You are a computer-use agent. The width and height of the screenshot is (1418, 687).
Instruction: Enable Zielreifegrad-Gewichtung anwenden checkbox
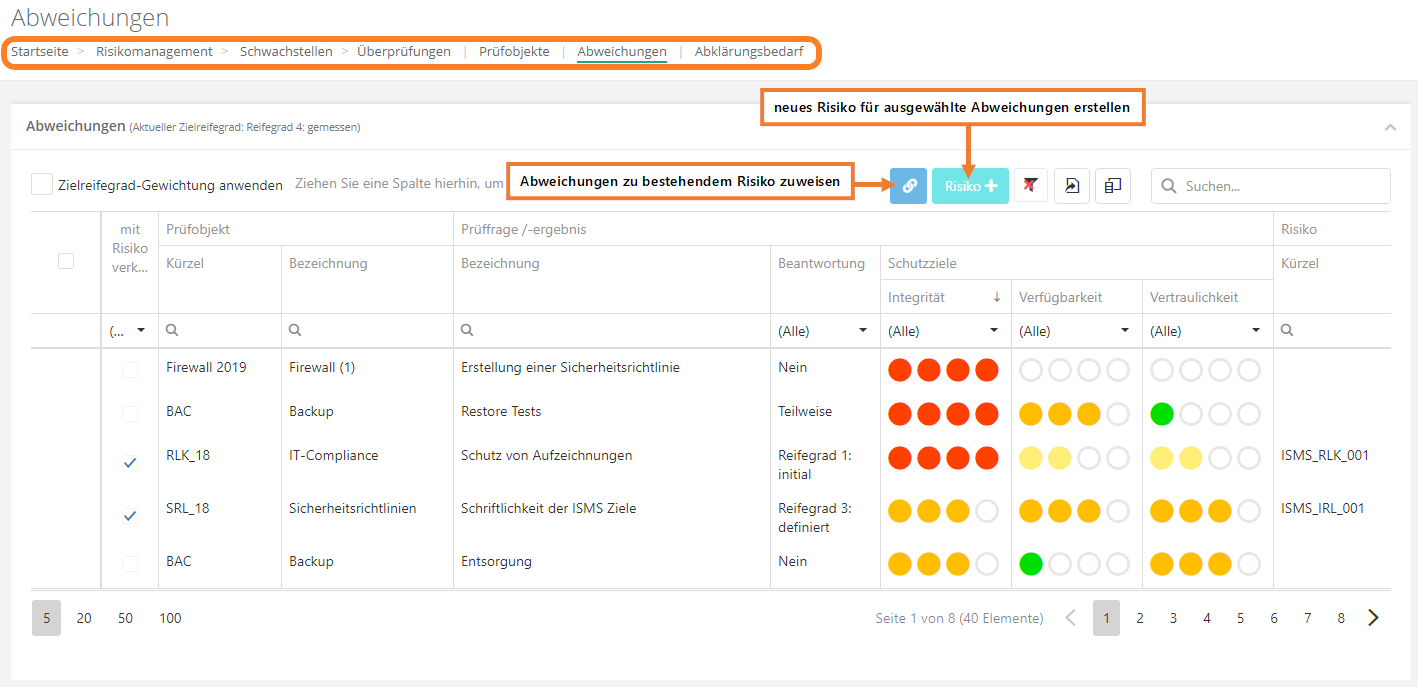pyautogui.click(x=42, y=185)
